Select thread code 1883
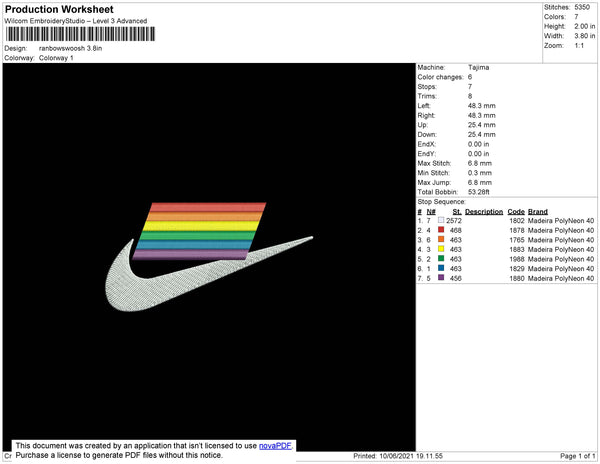Screen dimensions: 600x464 tap(517, 249)
